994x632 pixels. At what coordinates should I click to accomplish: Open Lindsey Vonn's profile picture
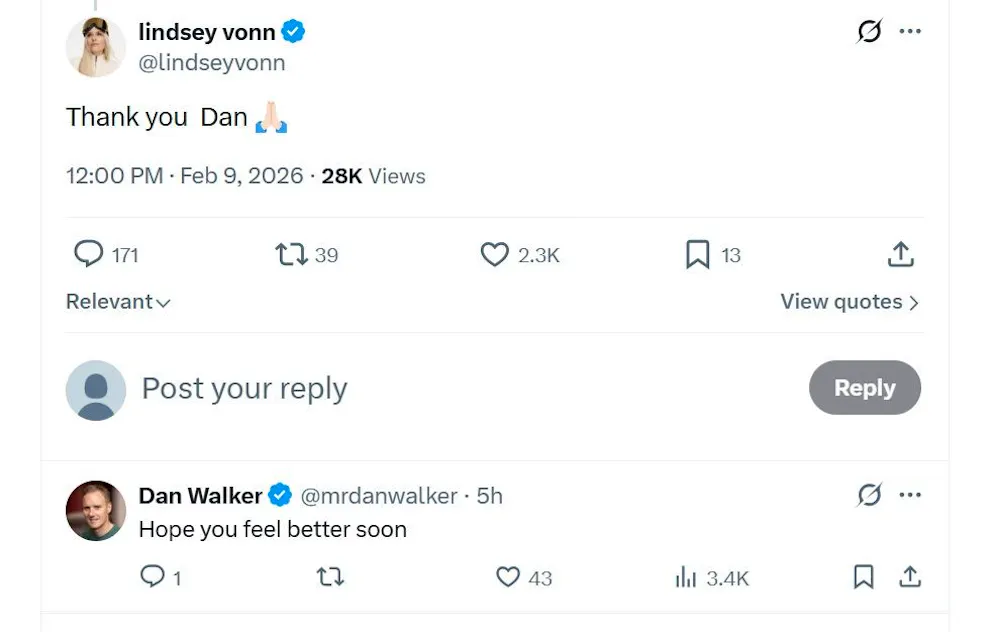pos(95,46)
